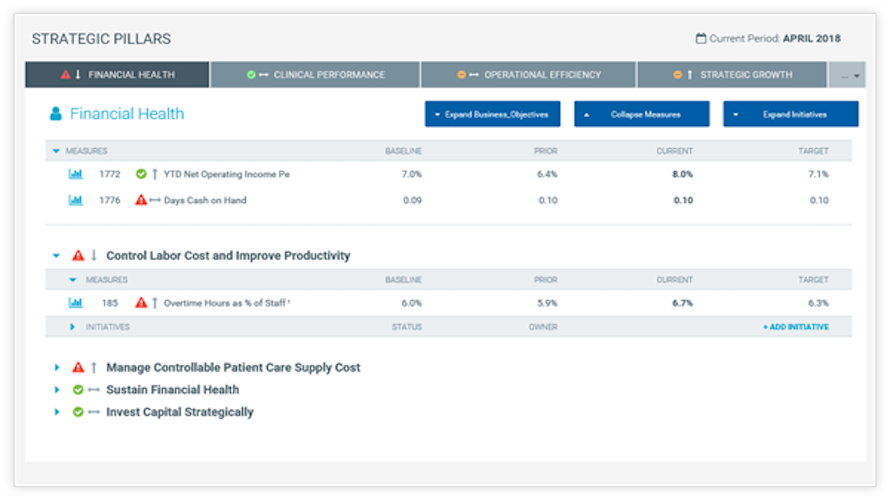Image resolution: width=890 pixels, height=500 pixels.
Task: Open chart for measure 1776
Action: (x=75, y=200)
